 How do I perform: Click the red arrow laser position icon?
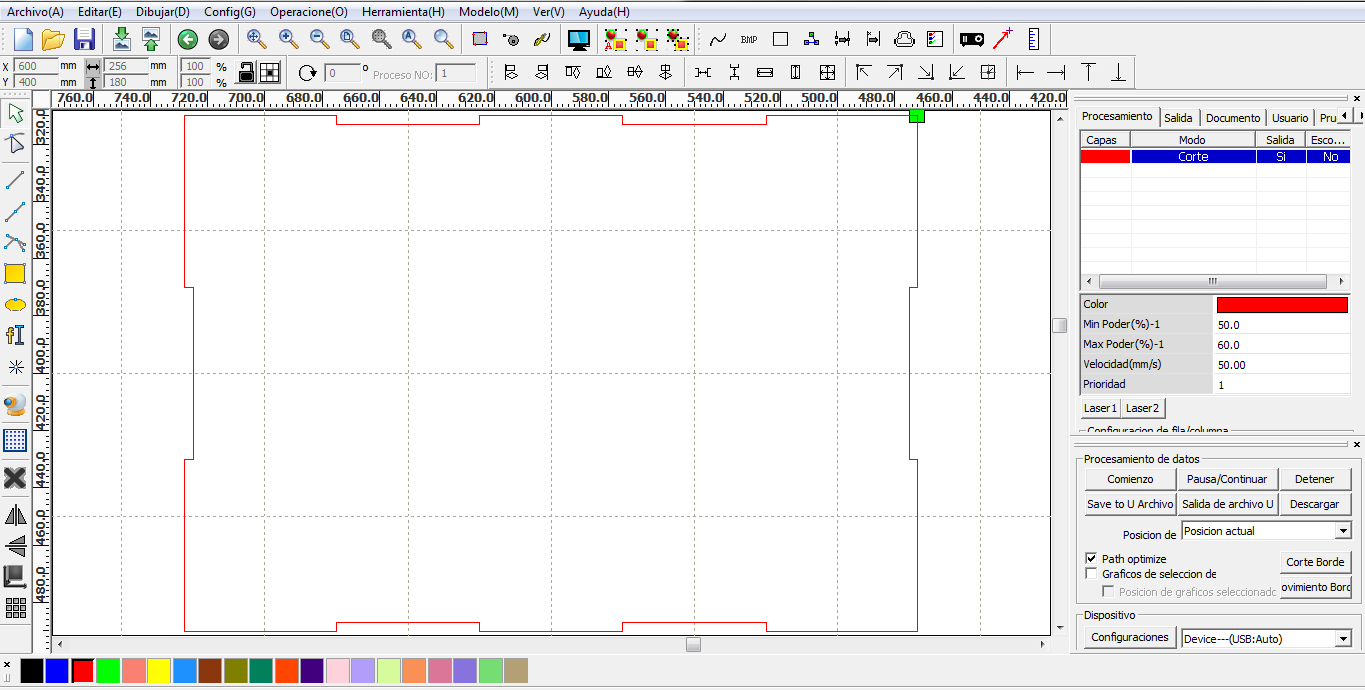click(1002, 39)
